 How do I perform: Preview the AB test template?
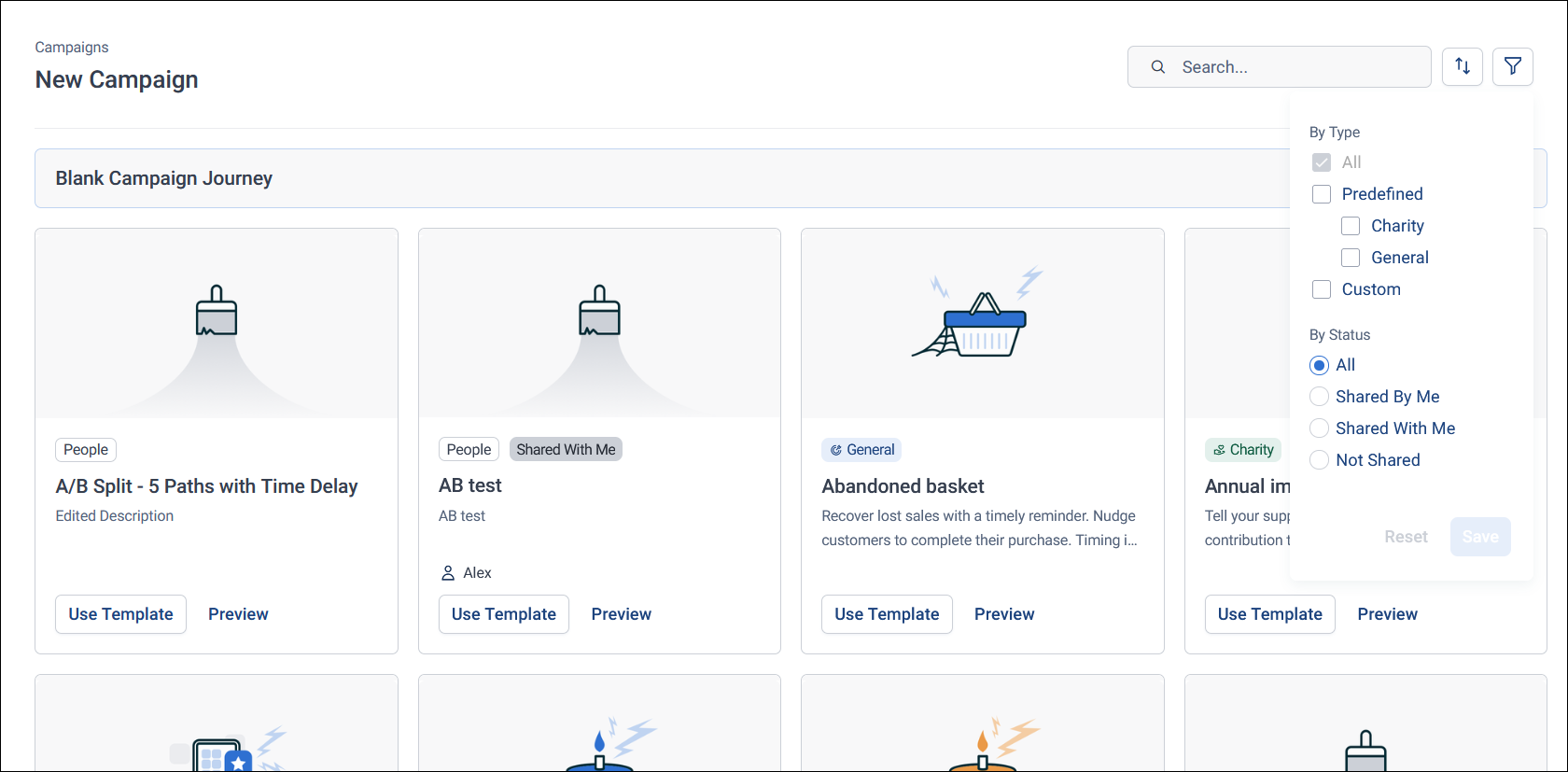coord(622,614)
